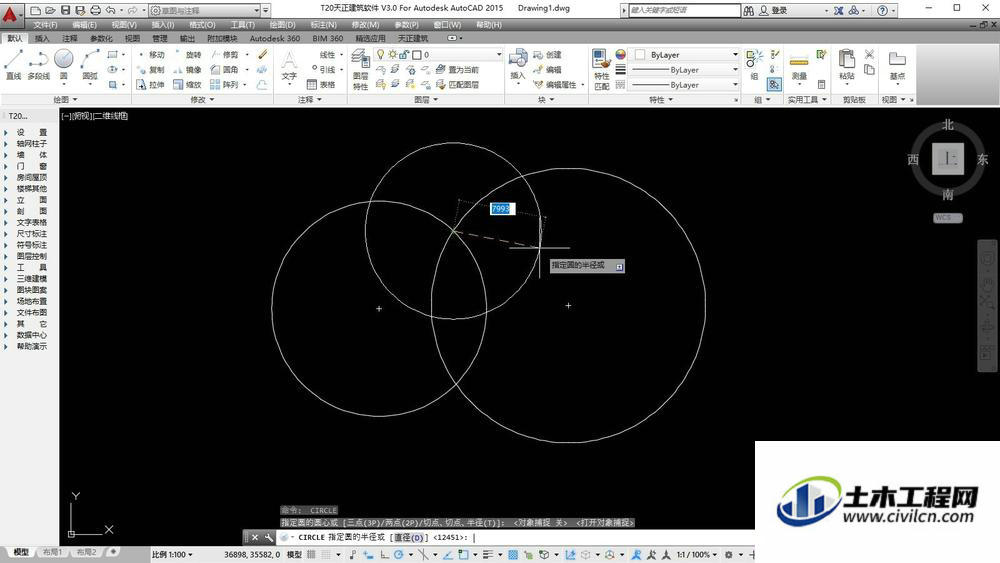Open the 文件(F) menu
This screenshot has height=563, width=1000.
pos(45,25)
